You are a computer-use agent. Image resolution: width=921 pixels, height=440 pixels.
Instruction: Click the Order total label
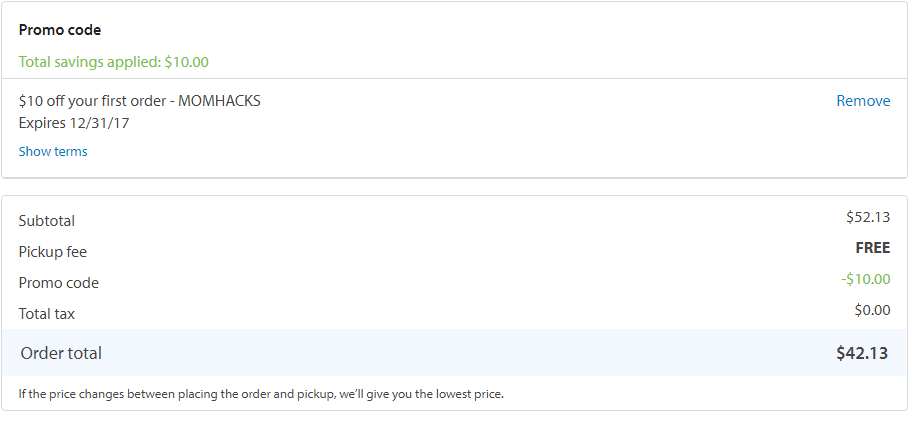pos(61,353)
